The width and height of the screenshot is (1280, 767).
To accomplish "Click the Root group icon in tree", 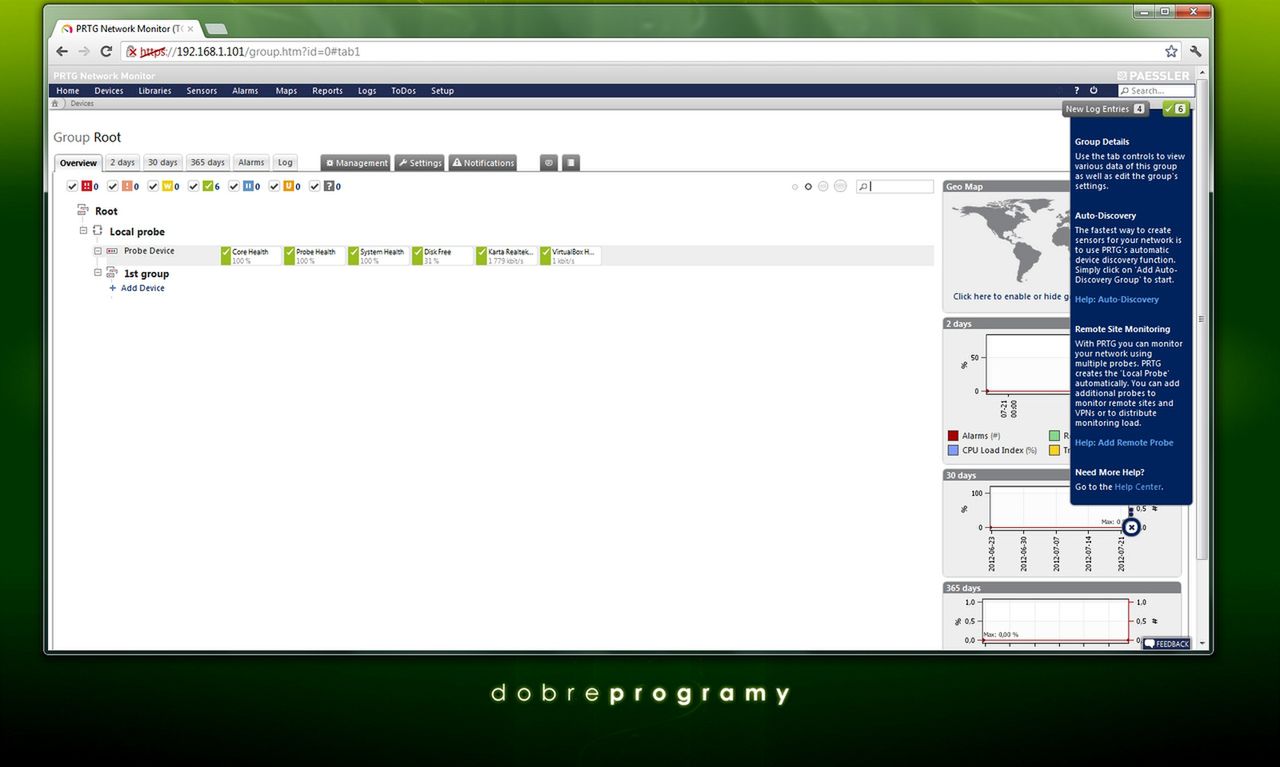I will coord(83,211).
